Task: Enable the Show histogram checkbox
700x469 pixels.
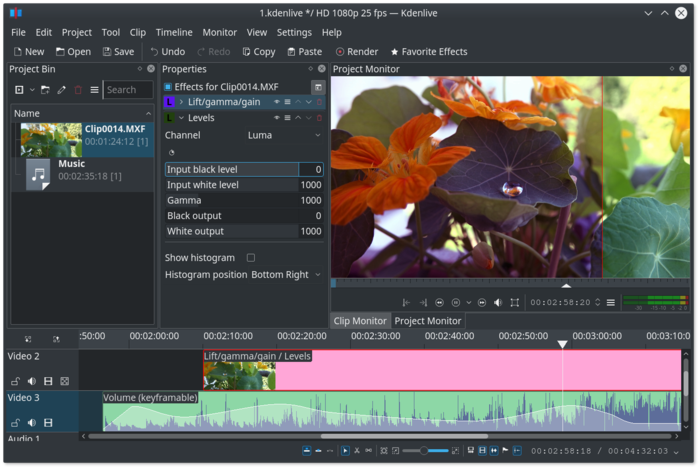Action: coord(251,258)
